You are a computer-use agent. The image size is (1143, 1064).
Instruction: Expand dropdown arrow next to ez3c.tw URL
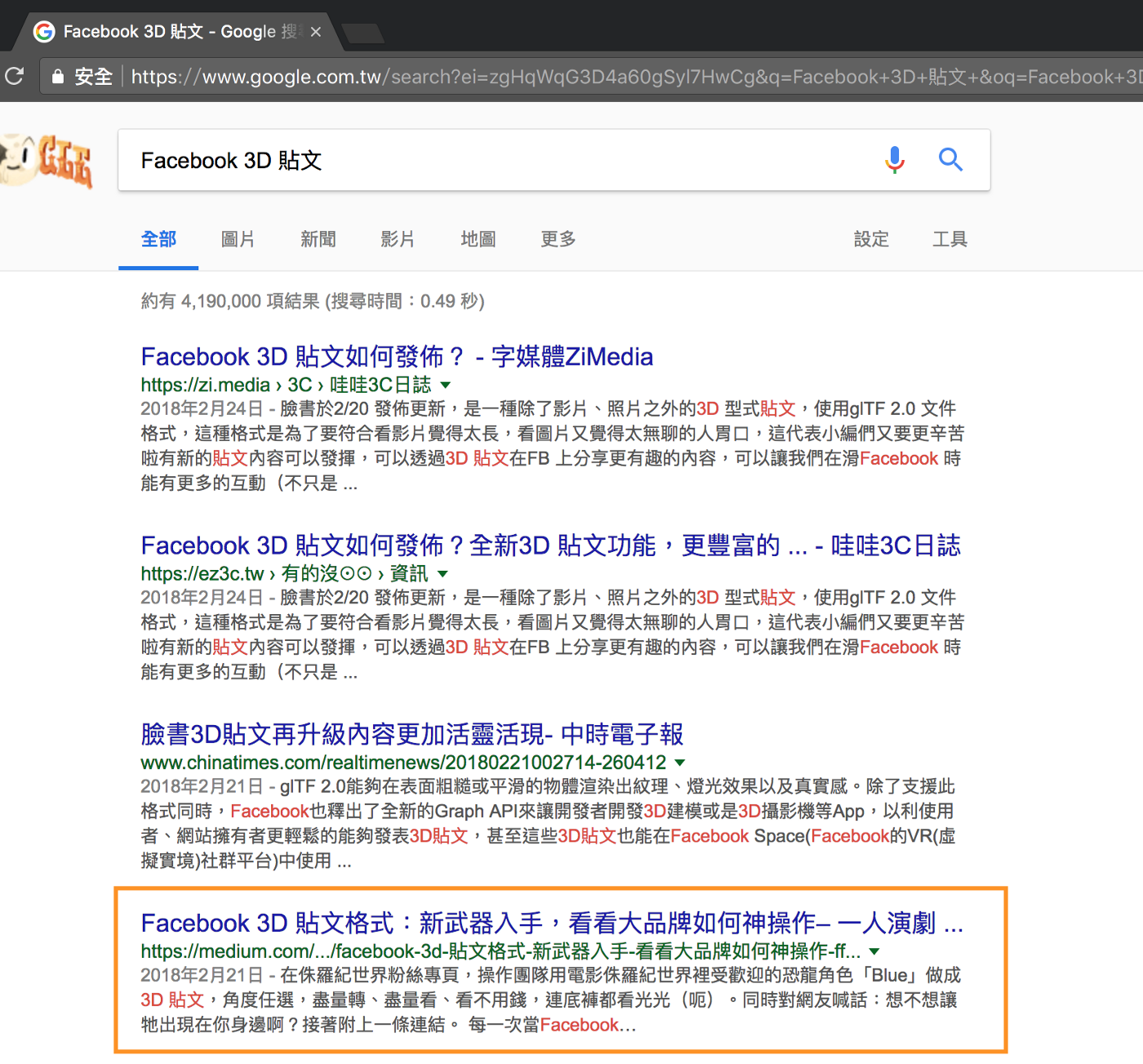(x=443, y=574)
